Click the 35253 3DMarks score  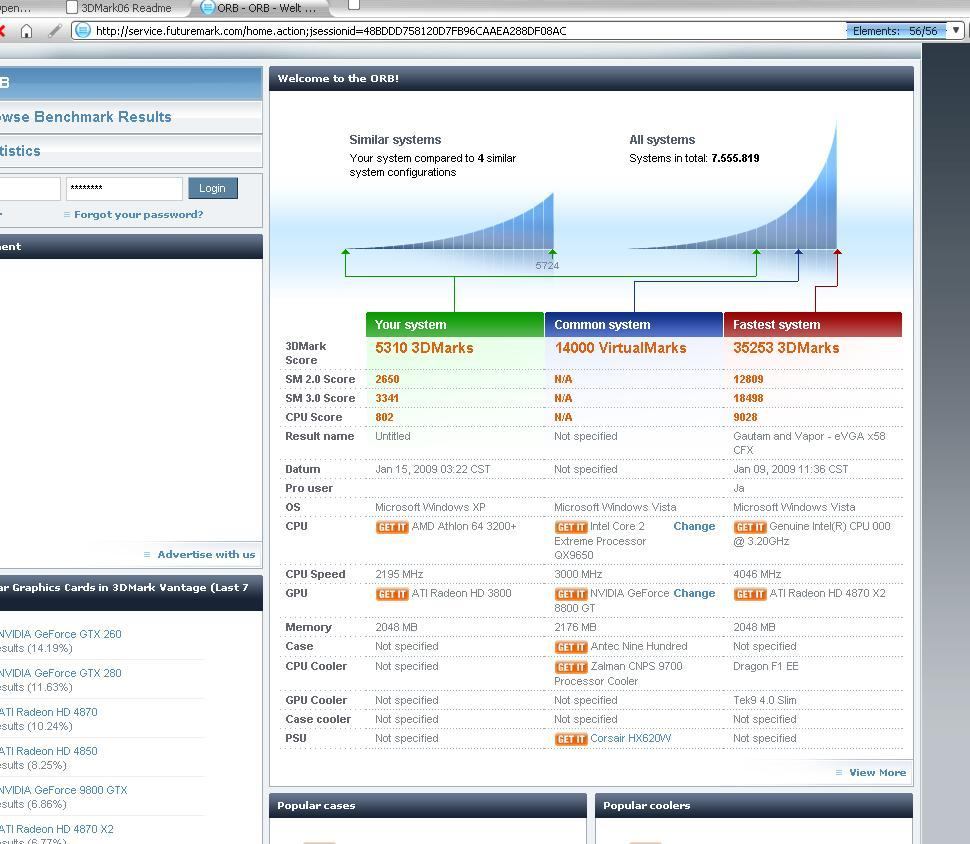coord(786,348)
